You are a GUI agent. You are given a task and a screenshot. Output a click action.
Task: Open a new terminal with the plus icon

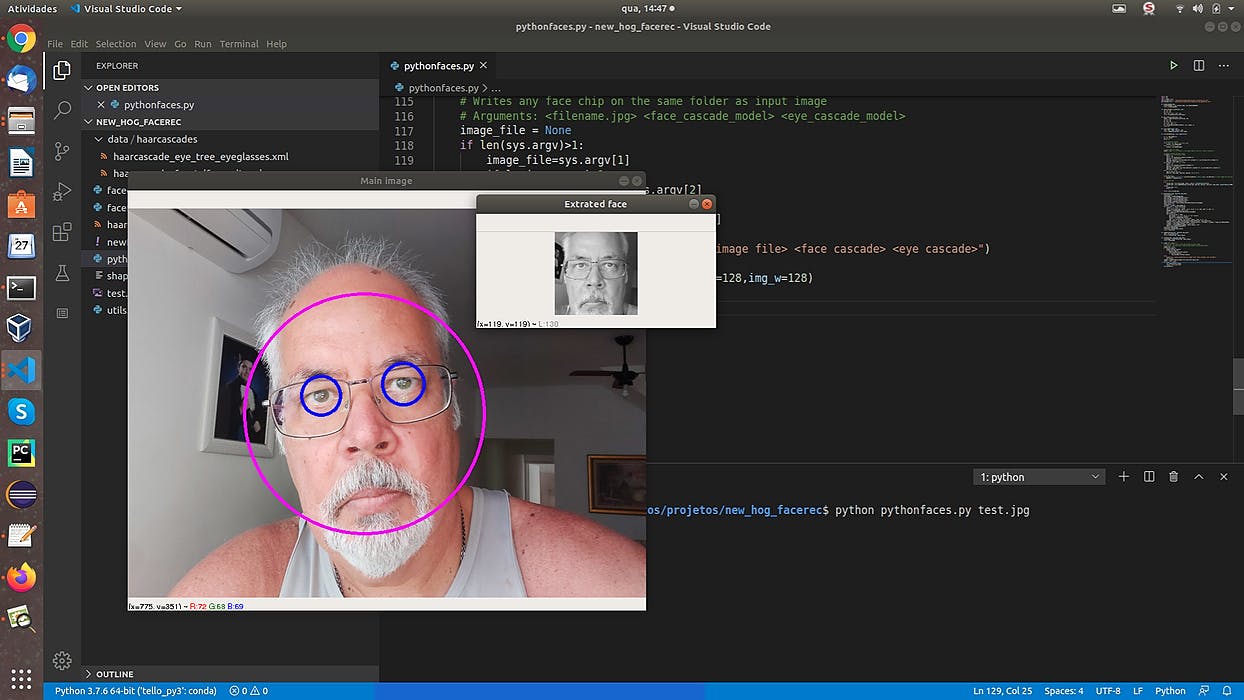1123,476
